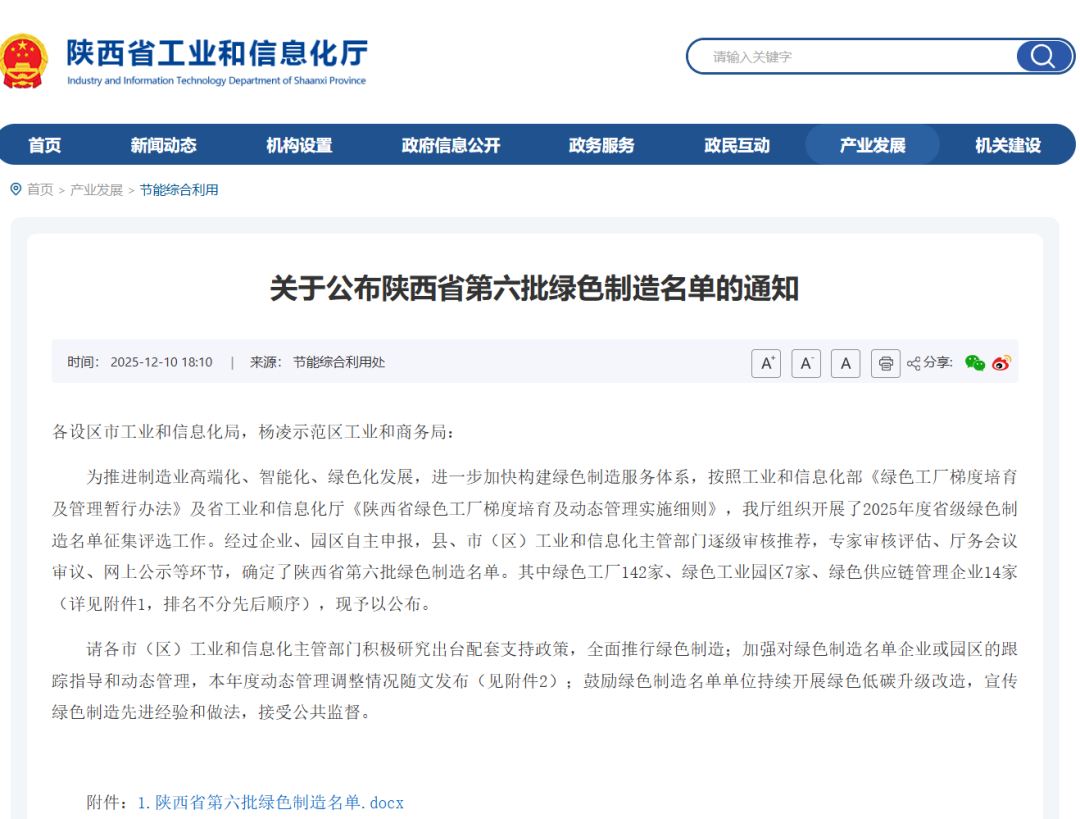This screenshot has height=819, width=1080.
Task: Print the page via printer icon
Action: click(885, 363)
